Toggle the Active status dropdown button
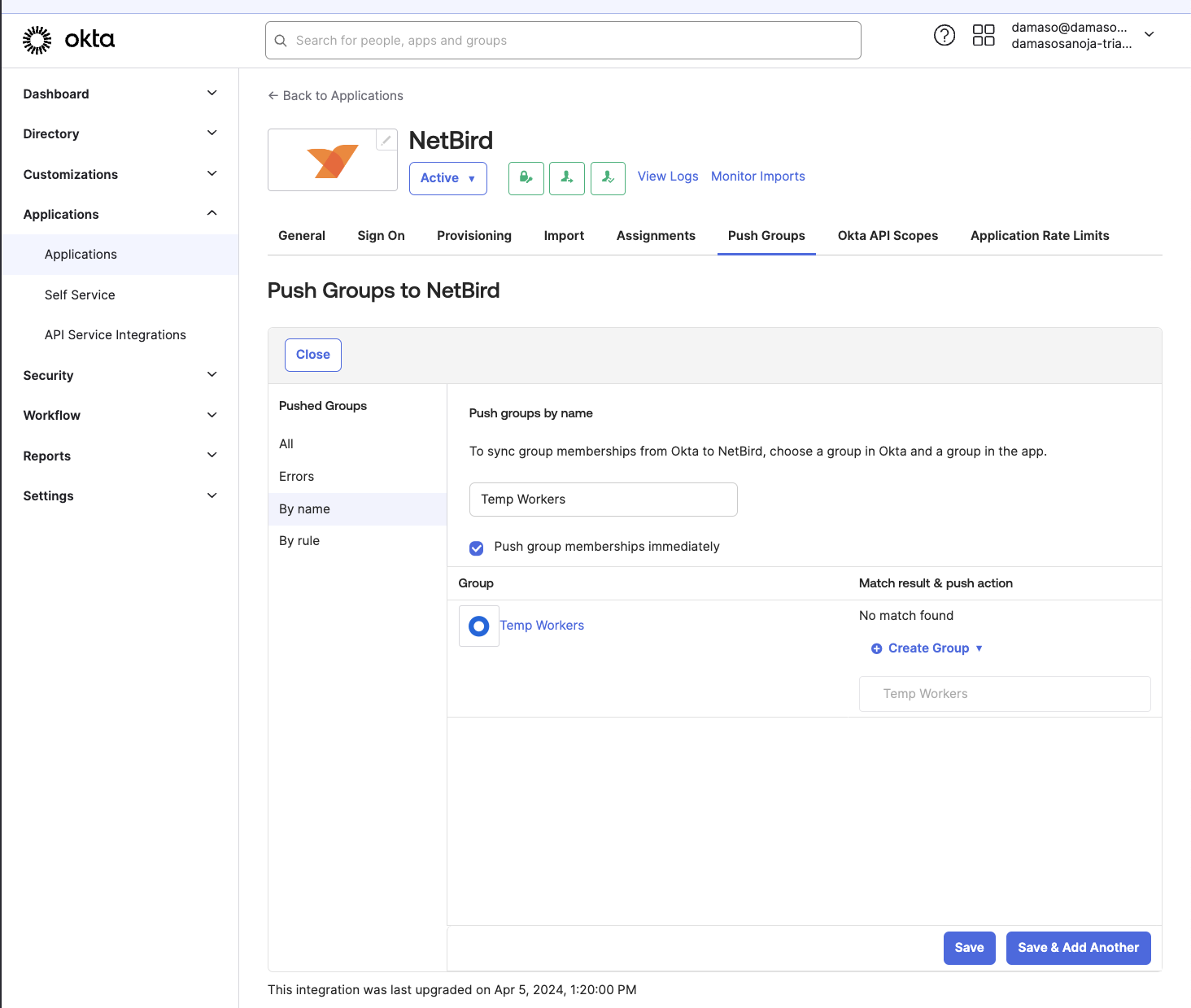Viewport: 1191px width, 1008px height. coord(447,178)
